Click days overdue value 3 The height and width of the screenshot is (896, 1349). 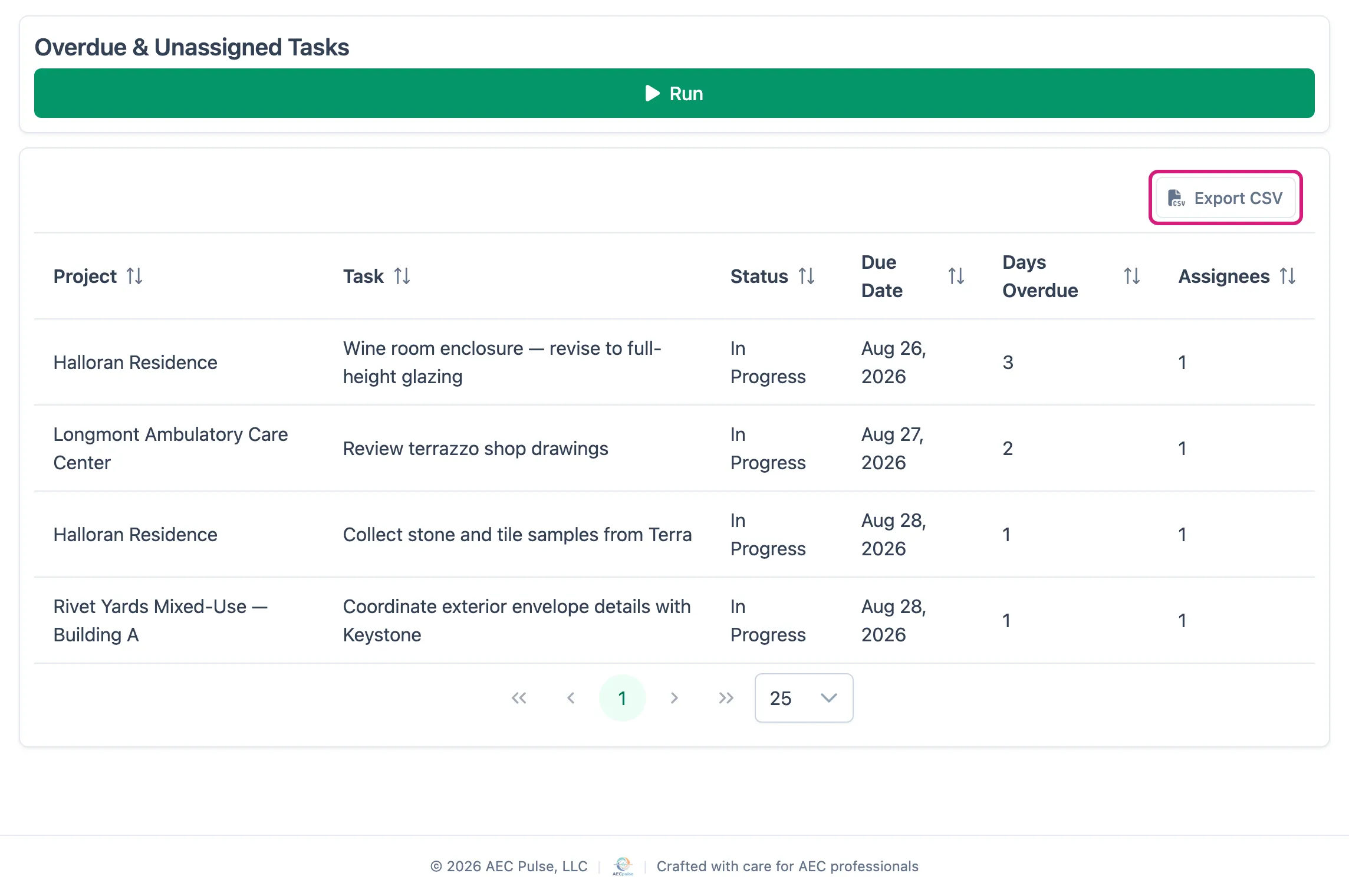[x=1008, y=362]
